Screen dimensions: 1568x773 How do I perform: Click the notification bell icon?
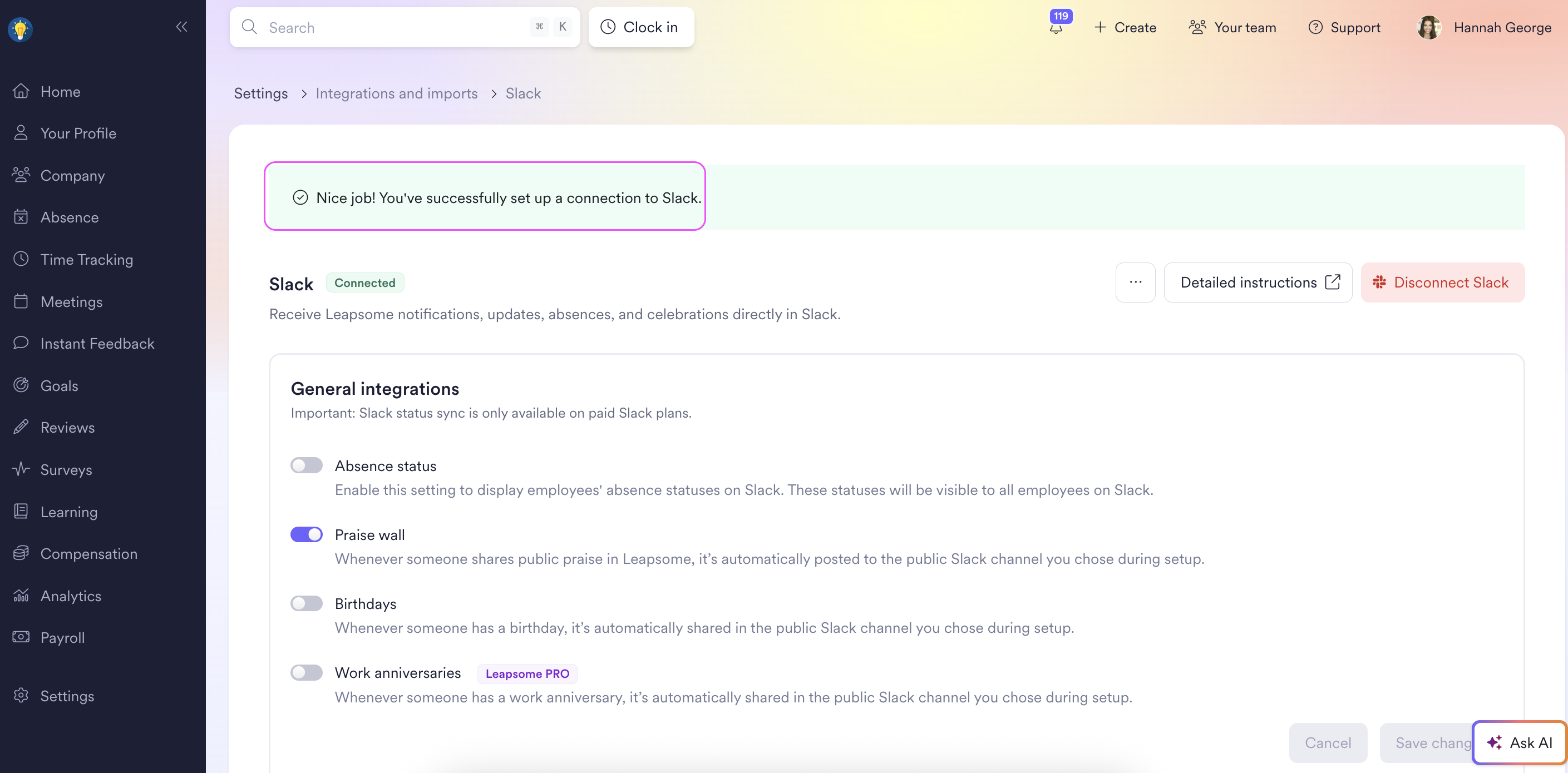point(1056,28)
